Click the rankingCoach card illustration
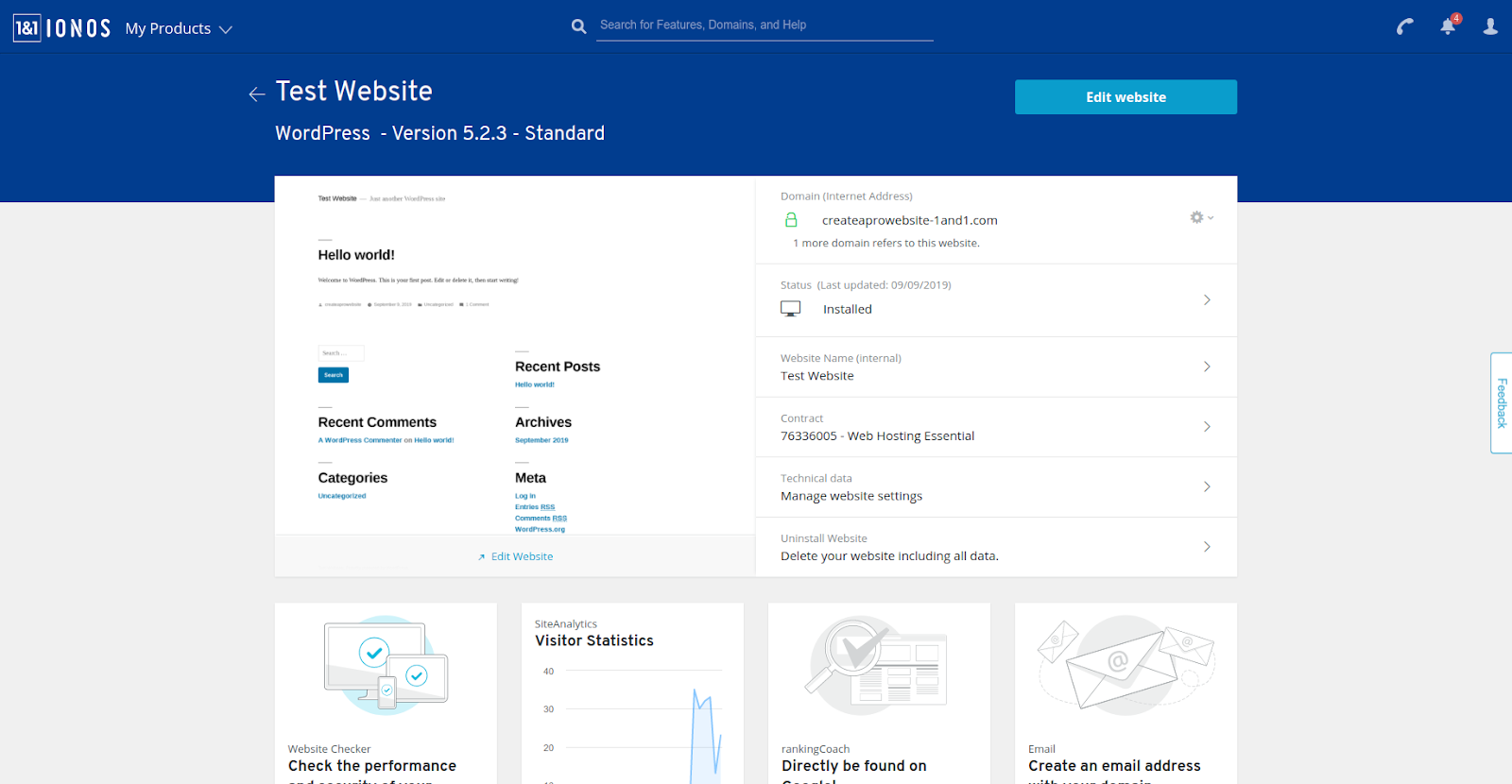 876,665
